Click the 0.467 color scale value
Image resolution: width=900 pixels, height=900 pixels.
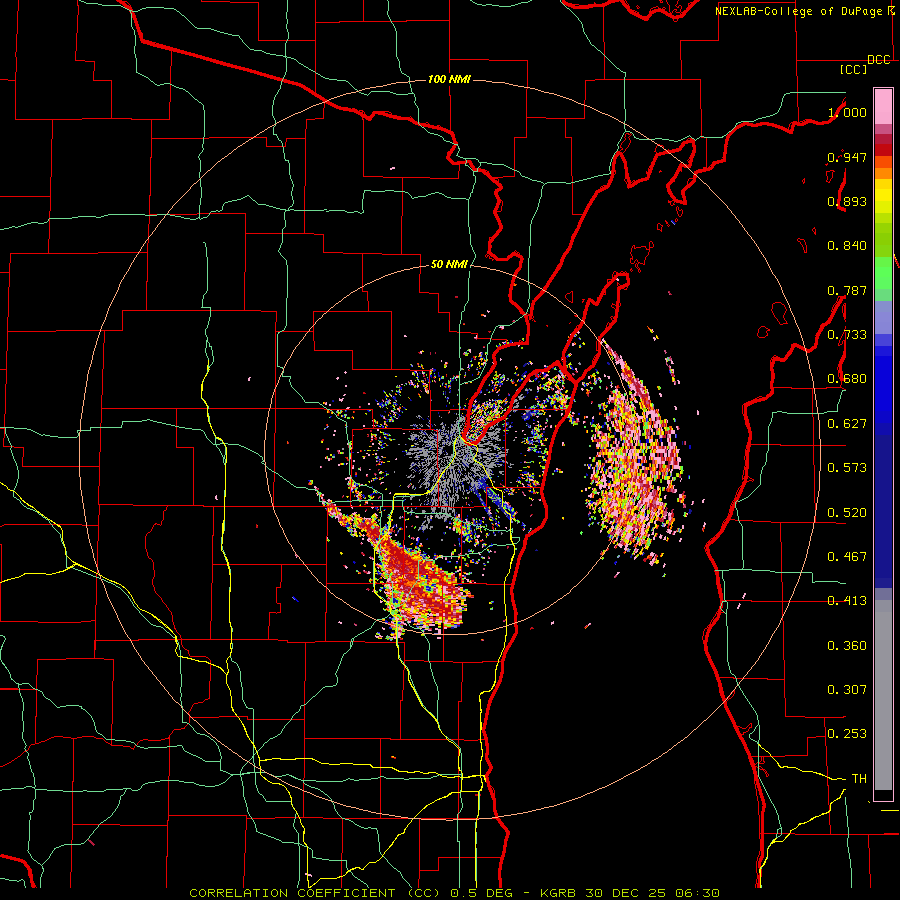[x=847, y=557]
